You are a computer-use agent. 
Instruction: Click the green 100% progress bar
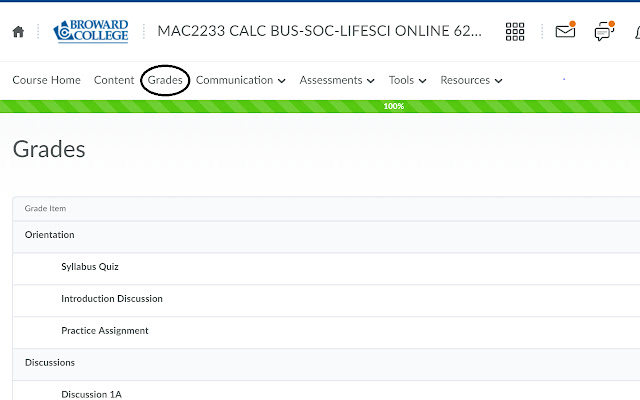(x=320, y=105)
